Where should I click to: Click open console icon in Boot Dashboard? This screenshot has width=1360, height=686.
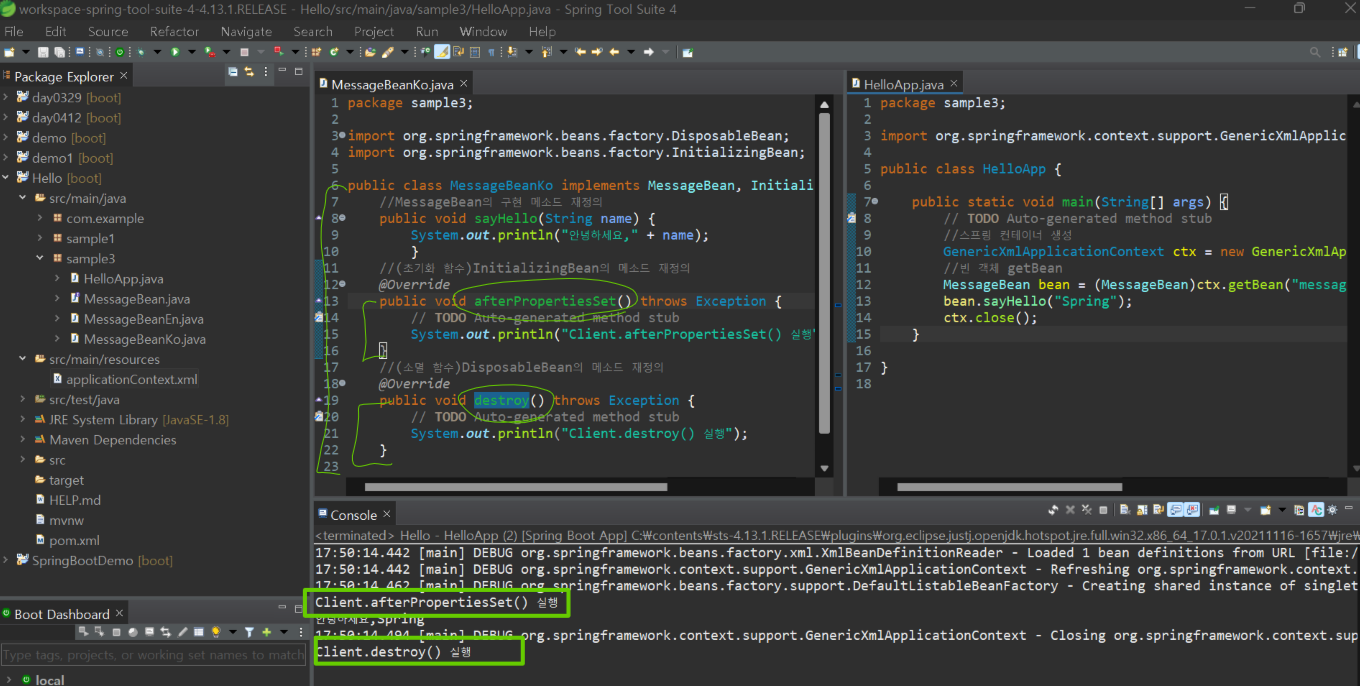click(x=149, y=632)
